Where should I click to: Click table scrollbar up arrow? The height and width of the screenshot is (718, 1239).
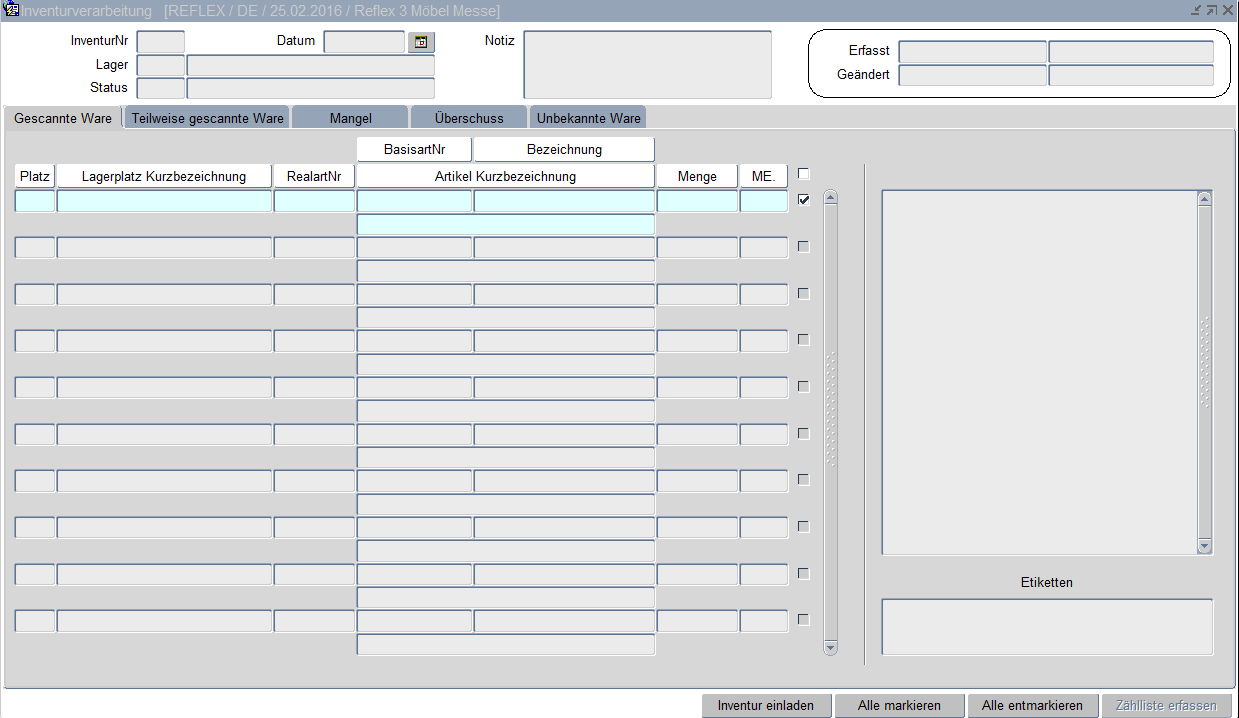point(830,198)
